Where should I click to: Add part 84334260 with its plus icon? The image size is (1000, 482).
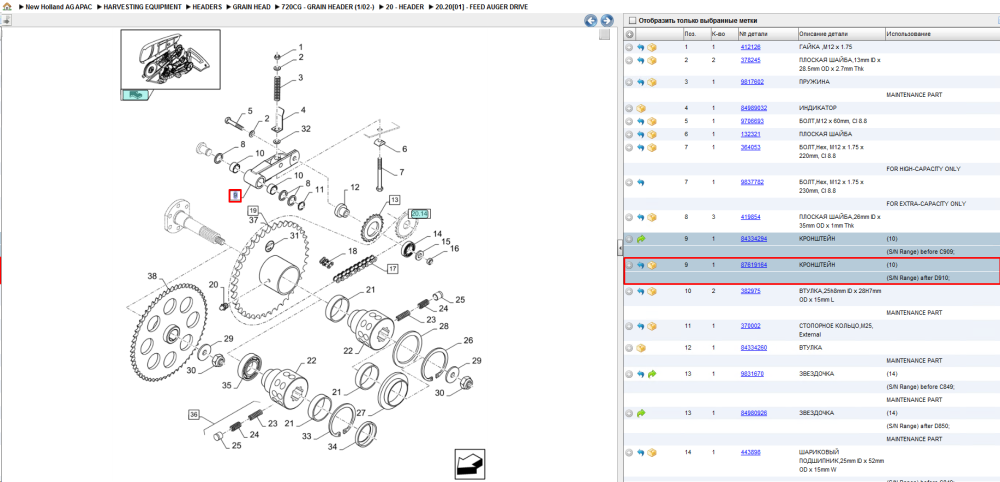click(x=629, y=348)
